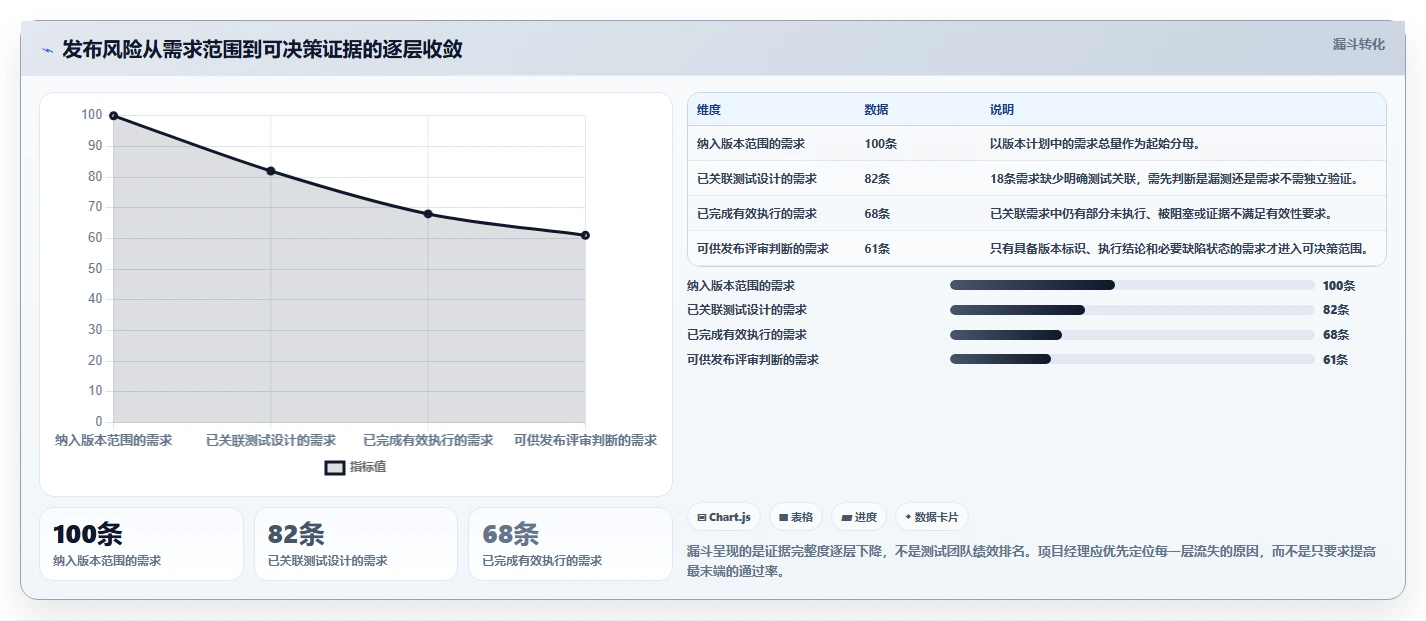Click the 61条 table data cell
This screenshot has width=1426, height=621.
pyautogui.click(x=878, y=249)
